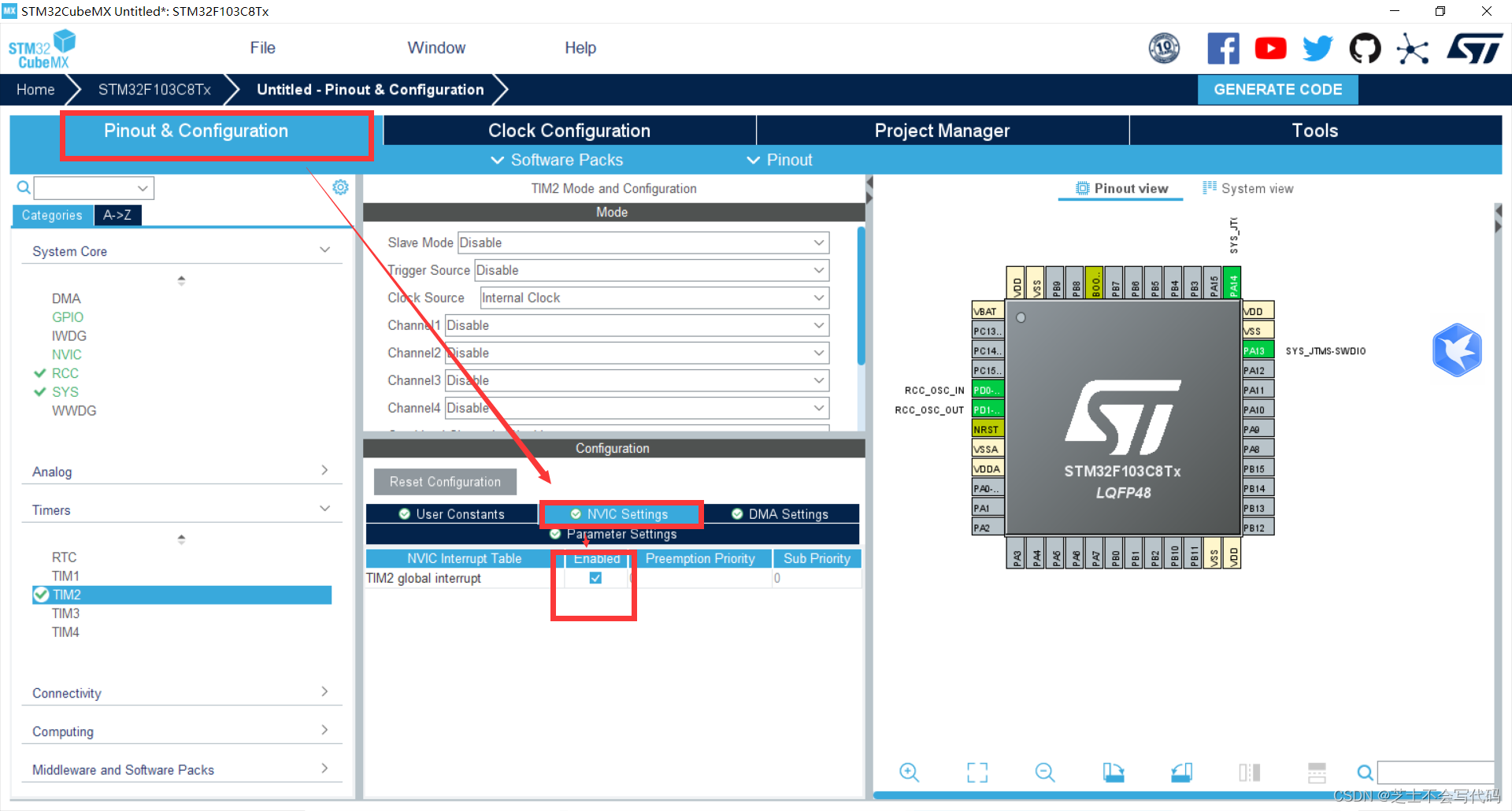
Task: Select pin PB12 on the chip
Action: [1258, 528]
